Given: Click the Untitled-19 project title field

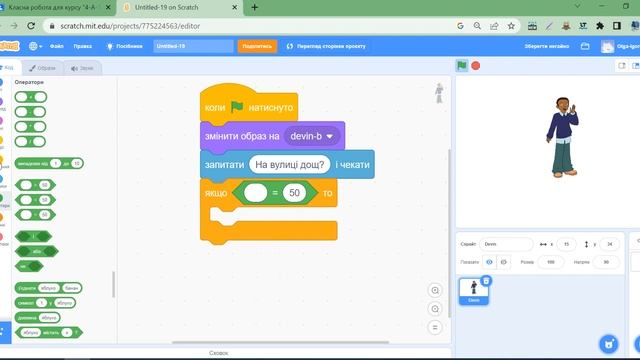Looking at the screenshot, I should (x=193, y=46).
